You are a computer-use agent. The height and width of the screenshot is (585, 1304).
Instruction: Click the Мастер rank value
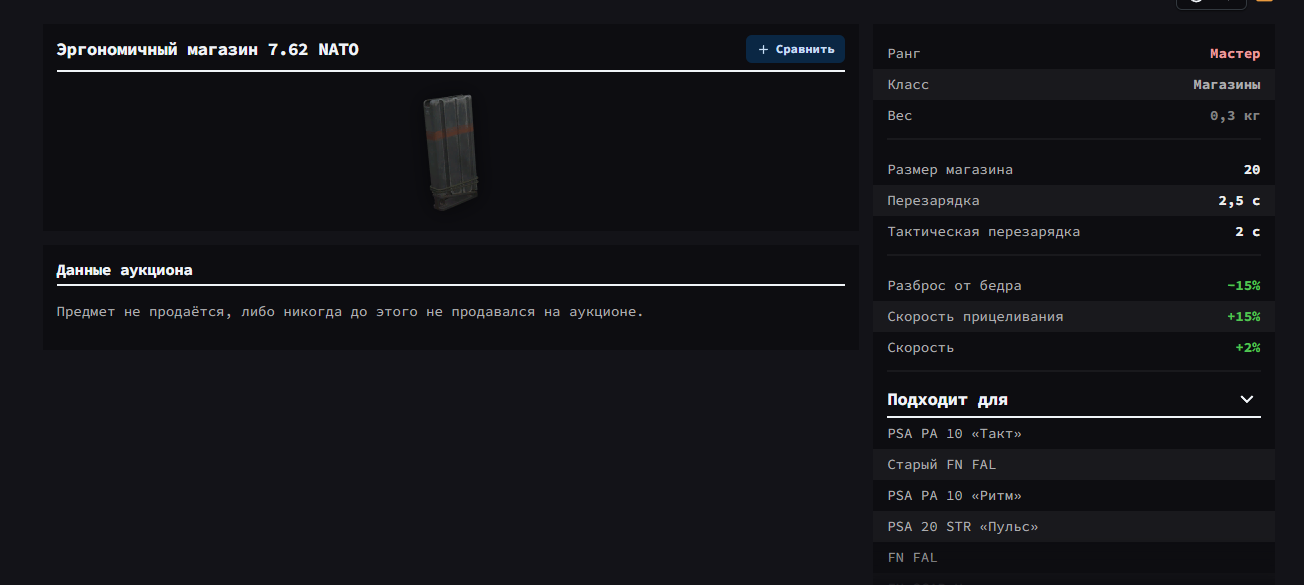tap(1234, 54)
